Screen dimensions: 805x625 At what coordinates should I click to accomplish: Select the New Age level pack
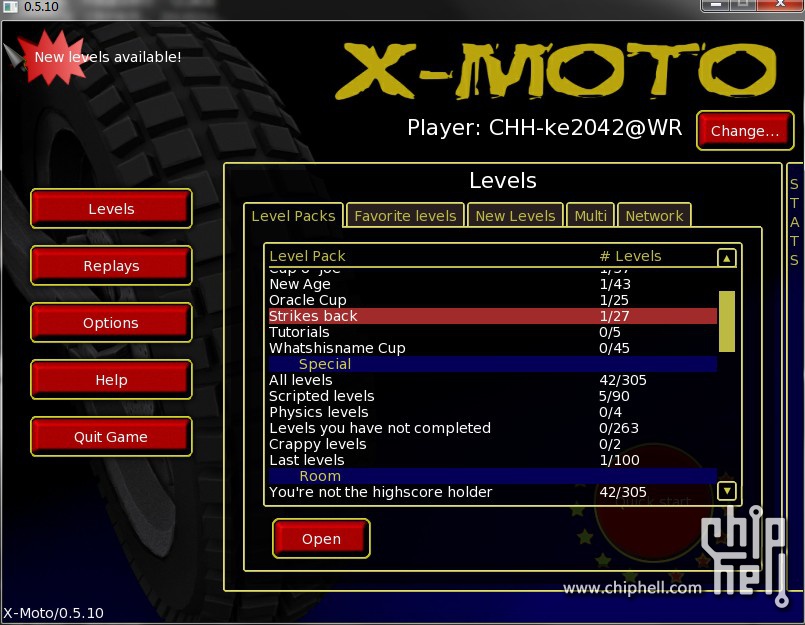[493, 284]
